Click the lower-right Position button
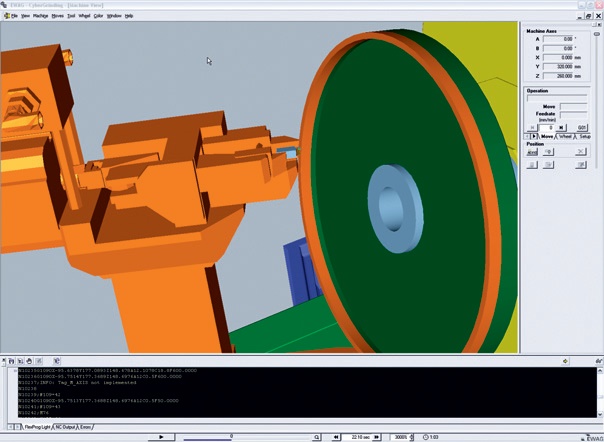The image size is (604, 442). click(x=581, y=165)
